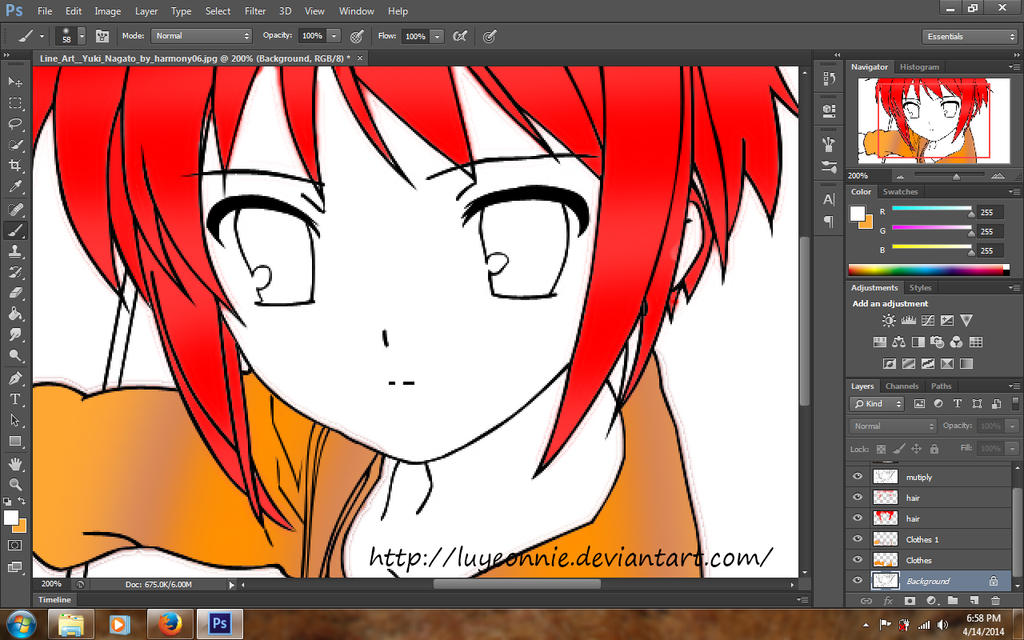Viewport: 1024px width, 640px height.
Task: Toggle visibility of Clothes 1 layer
Action: [x=857, y=539]
